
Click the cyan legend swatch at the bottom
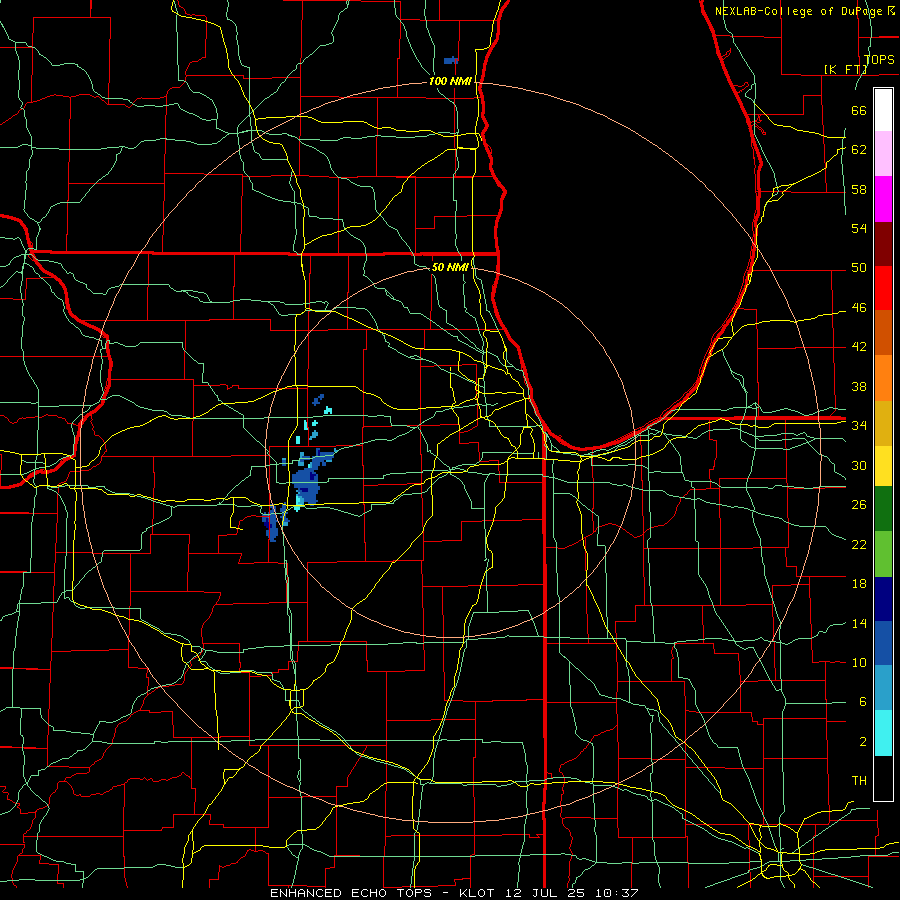click(883, 733)
